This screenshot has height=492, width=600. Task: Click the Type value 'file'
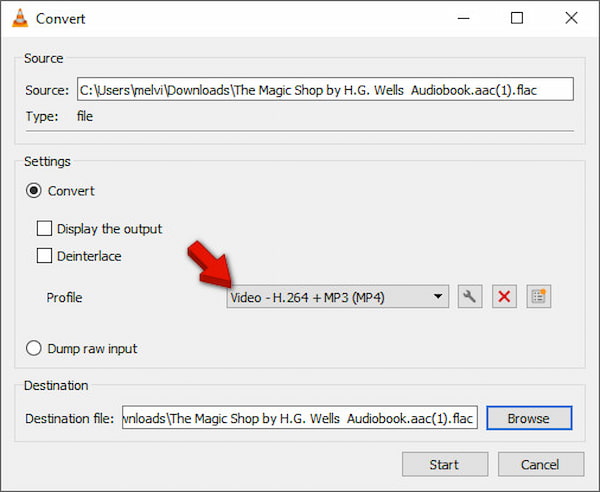click(x=85, y=116)
